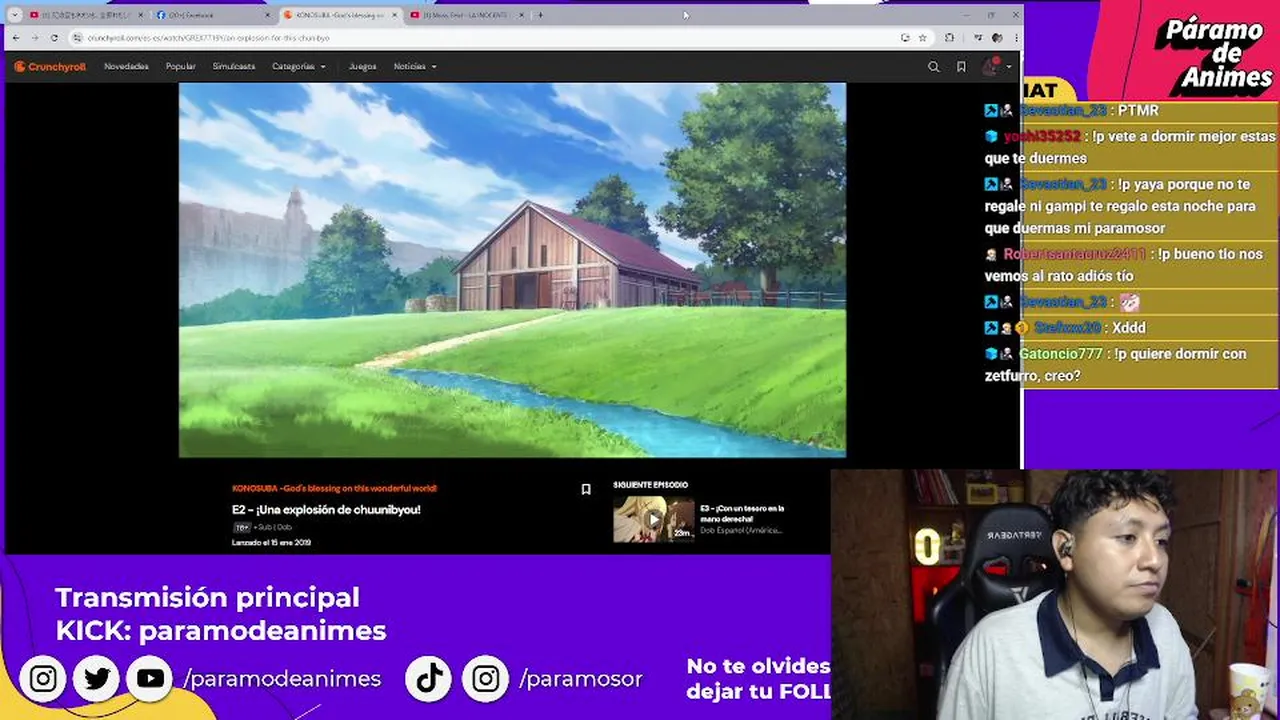Click the 'Lanzado el 15 ene 2019' text

click(271, 543)
